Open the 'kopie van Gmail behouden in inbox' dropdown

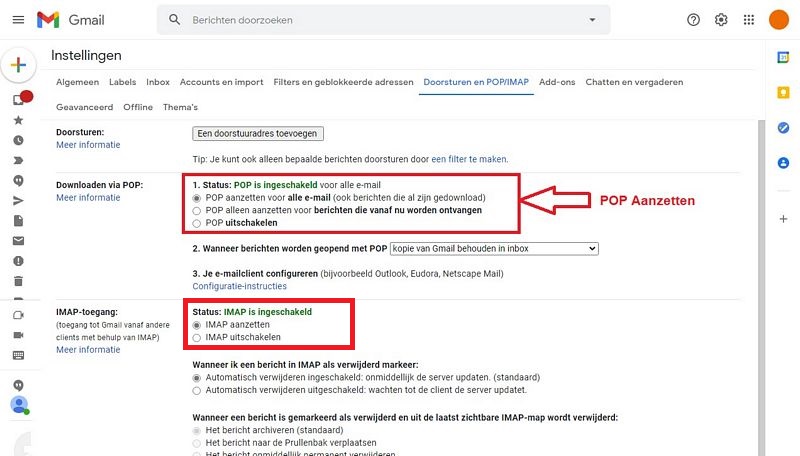tap(494, 248)
